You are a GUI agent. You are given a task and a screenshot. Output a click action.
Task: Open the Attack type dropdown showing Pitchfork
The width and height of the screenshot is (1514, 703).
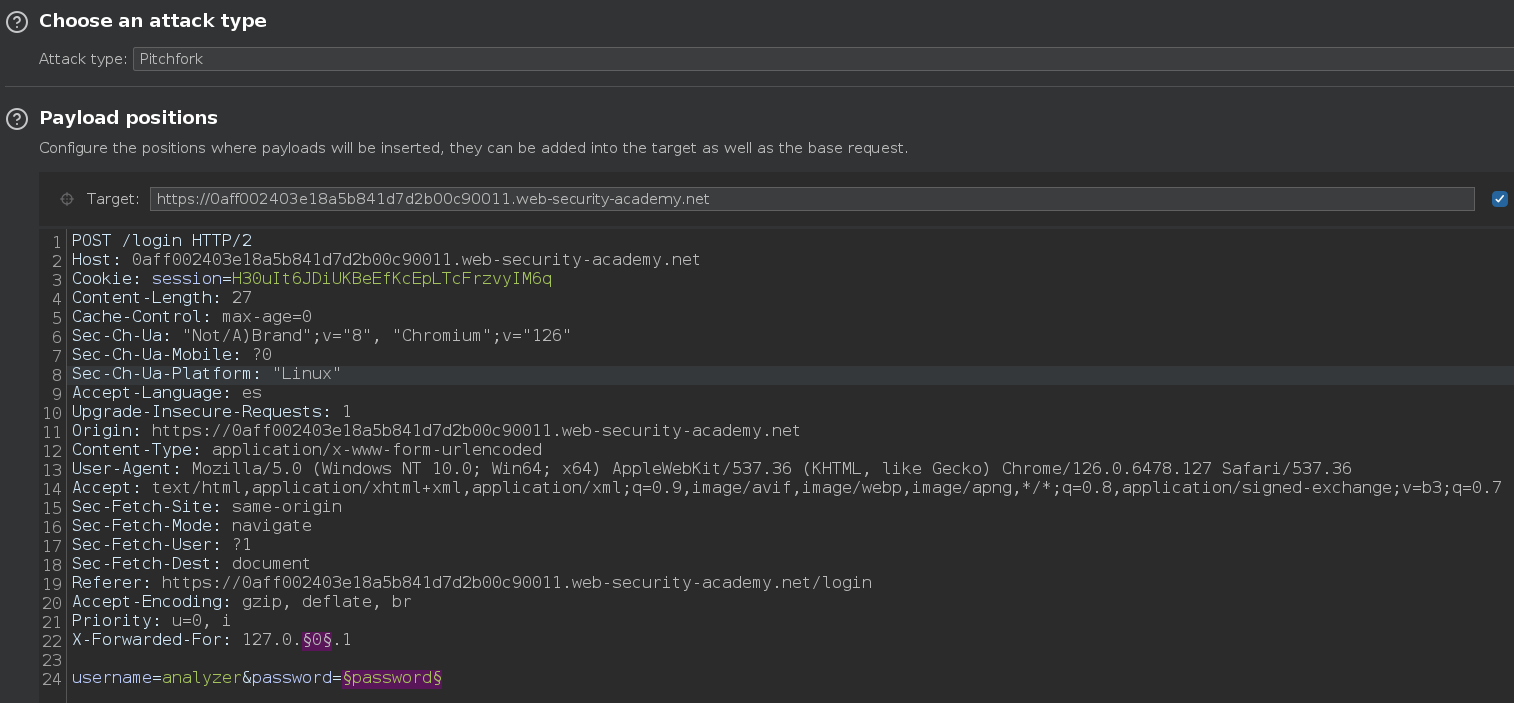(x=822, y=59)
